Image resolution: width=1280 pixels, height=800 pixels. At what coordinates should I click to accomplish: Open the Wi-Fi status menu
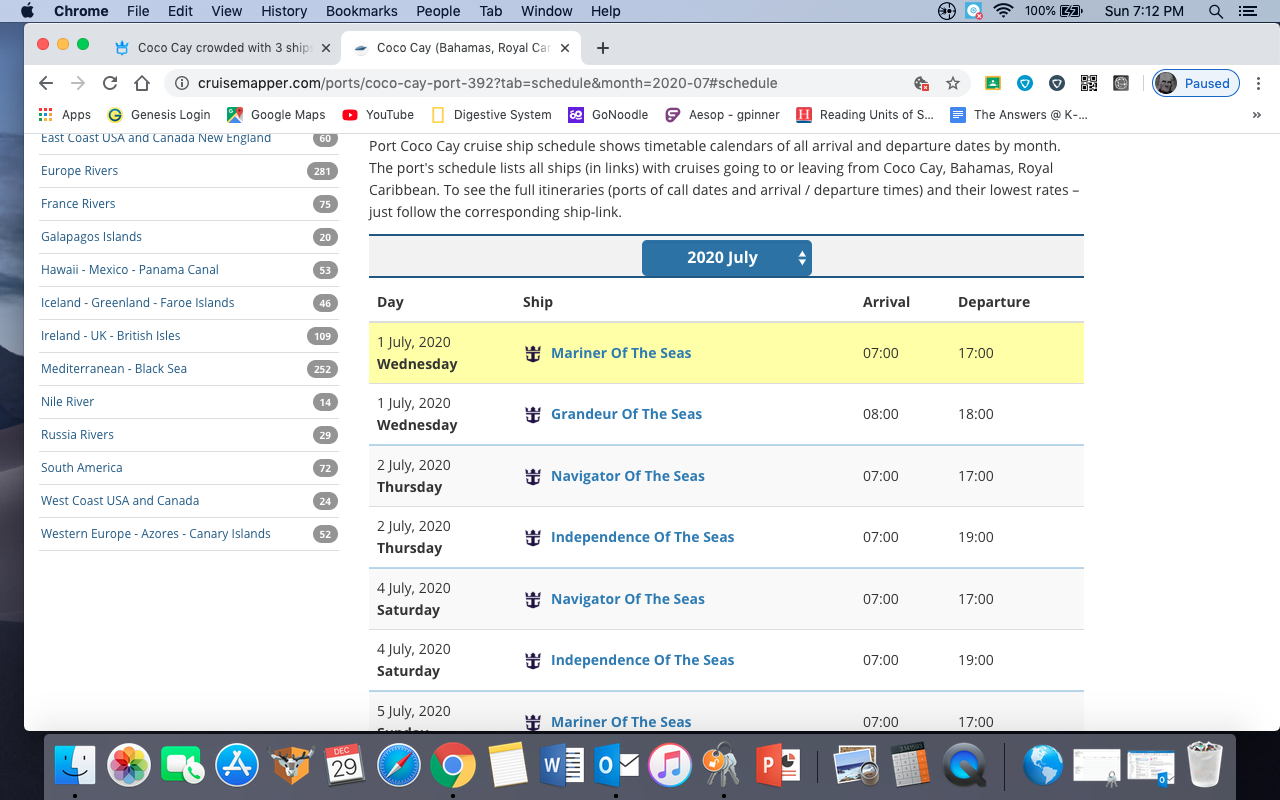(x=1004, y=11)
